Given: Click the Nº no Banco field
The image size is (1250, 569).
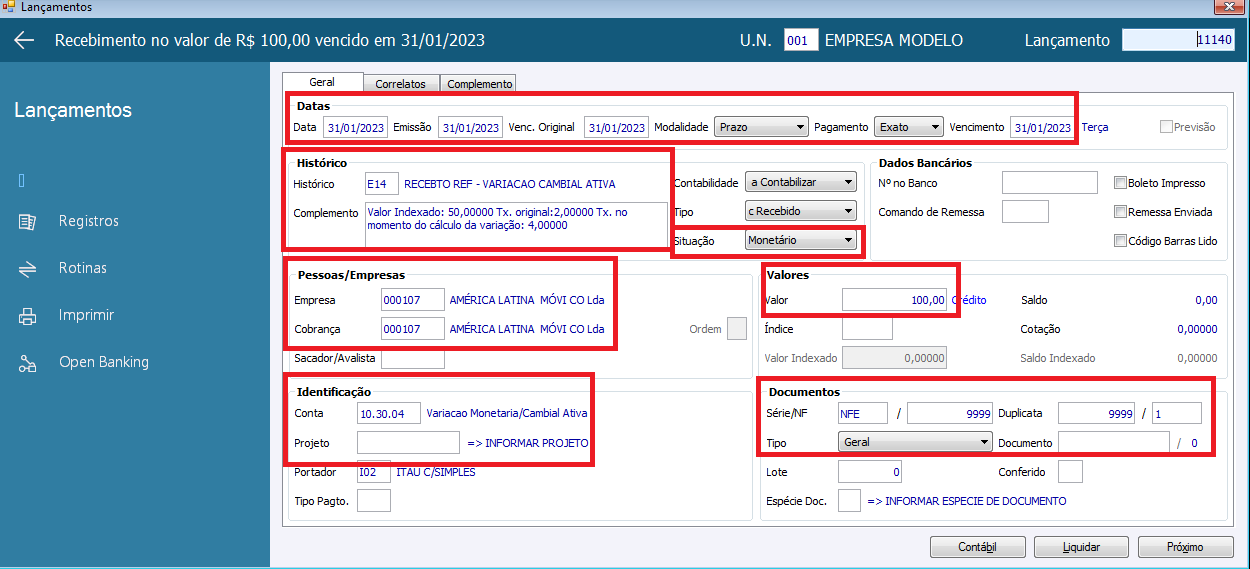Looking at the screenshot, I should coord(1050,182).
